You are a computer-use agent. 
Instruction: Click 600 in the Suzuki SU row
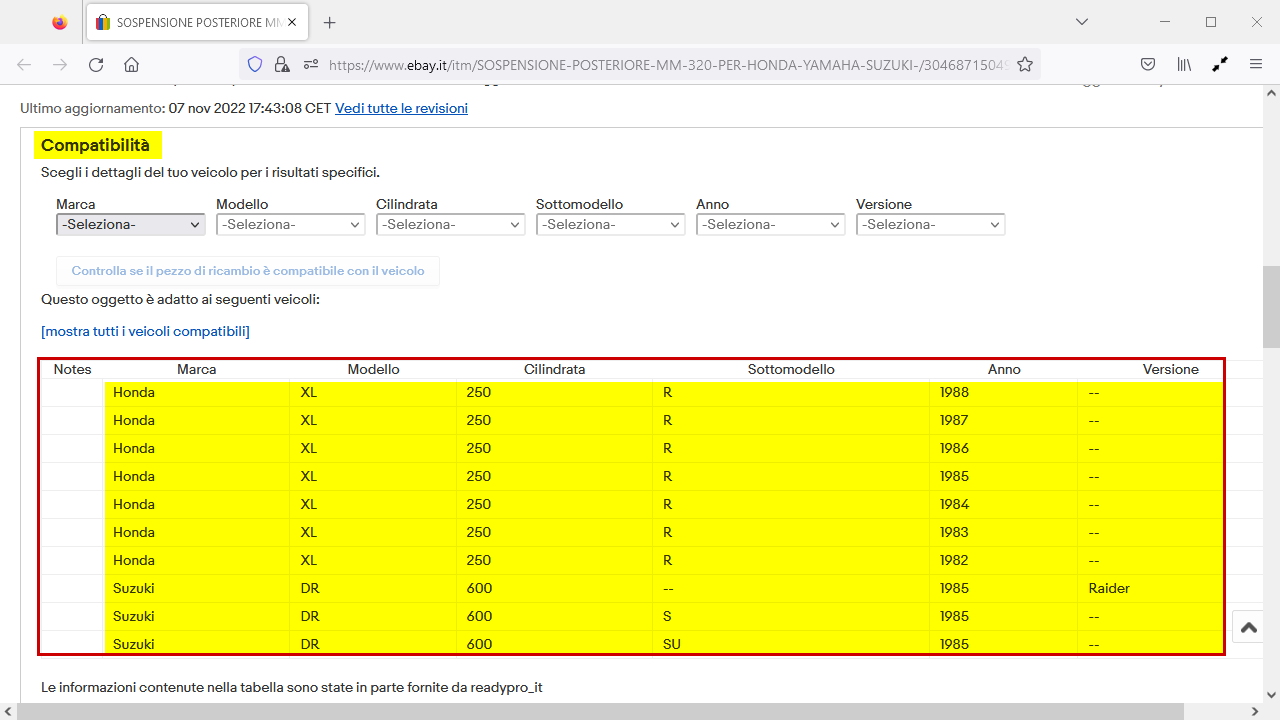[479, 644]
